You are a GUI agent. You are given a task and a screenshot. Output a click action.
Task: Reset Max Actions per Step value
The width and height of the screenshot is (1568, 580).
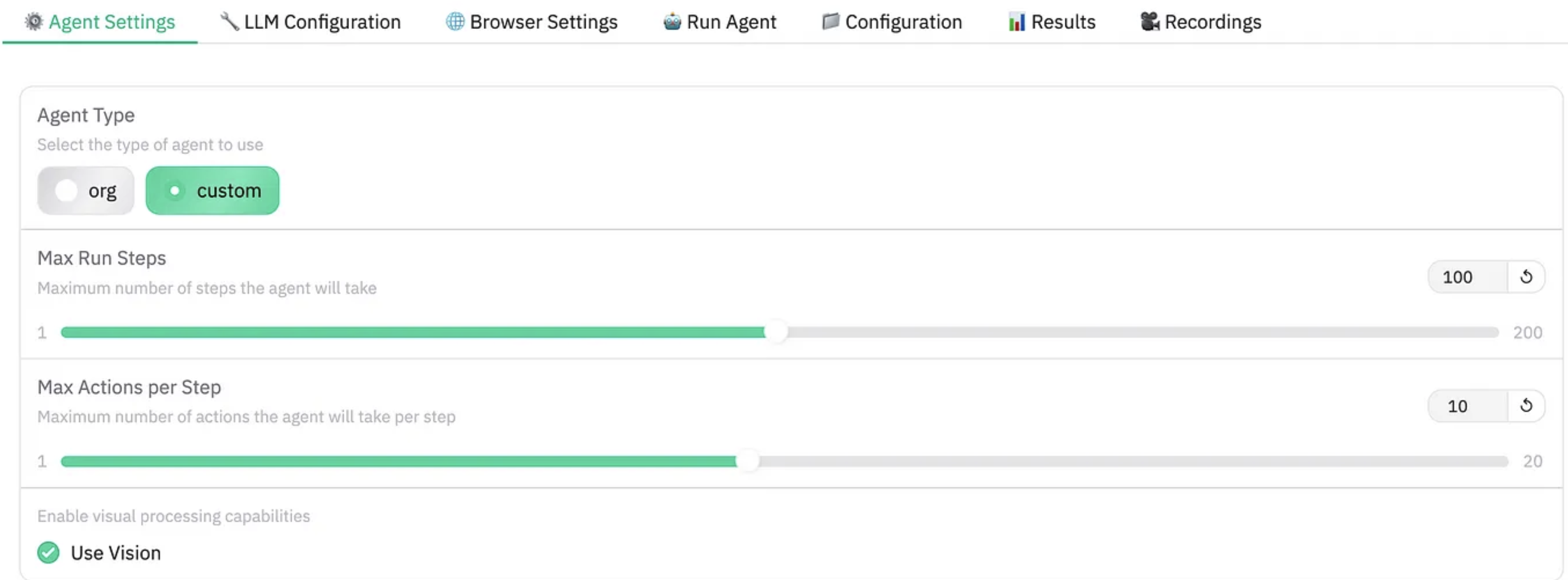[1526, 405]
